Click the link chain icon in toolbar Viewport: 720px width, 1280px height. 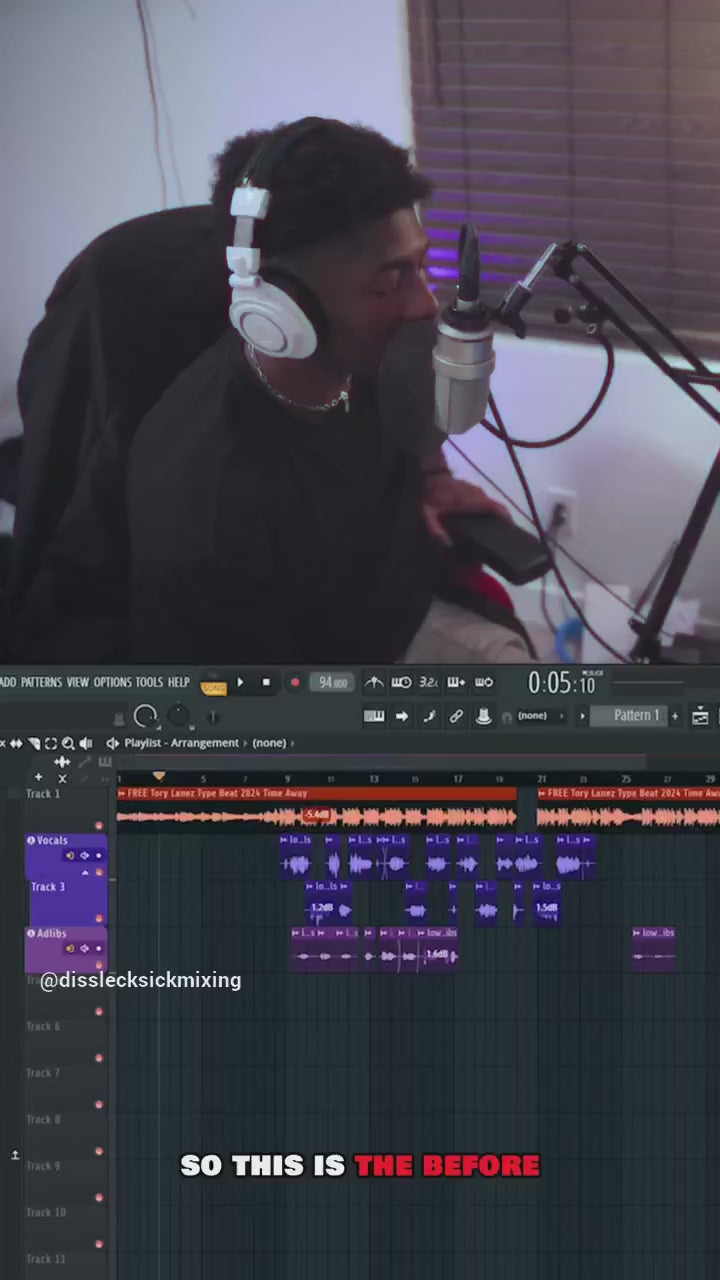click(x=456, y=716)
